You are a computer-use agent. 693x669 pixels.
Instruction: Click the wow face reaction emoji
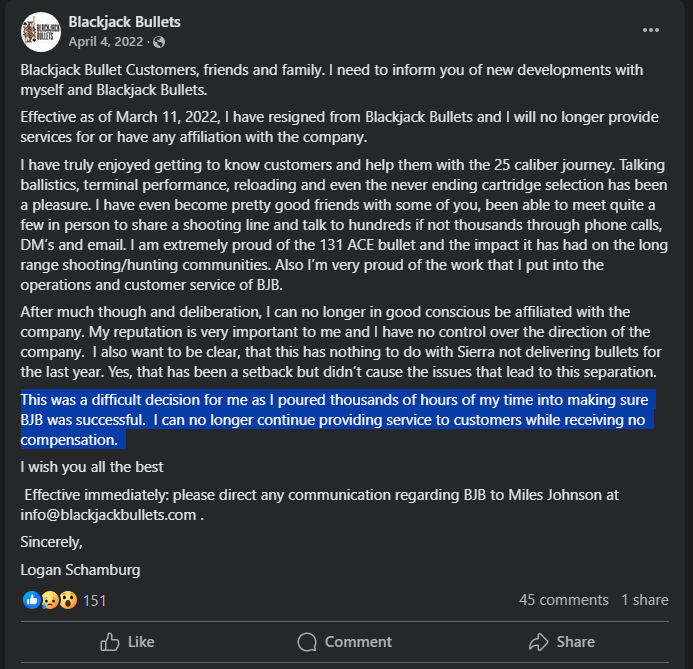click(x=66, y=600)
